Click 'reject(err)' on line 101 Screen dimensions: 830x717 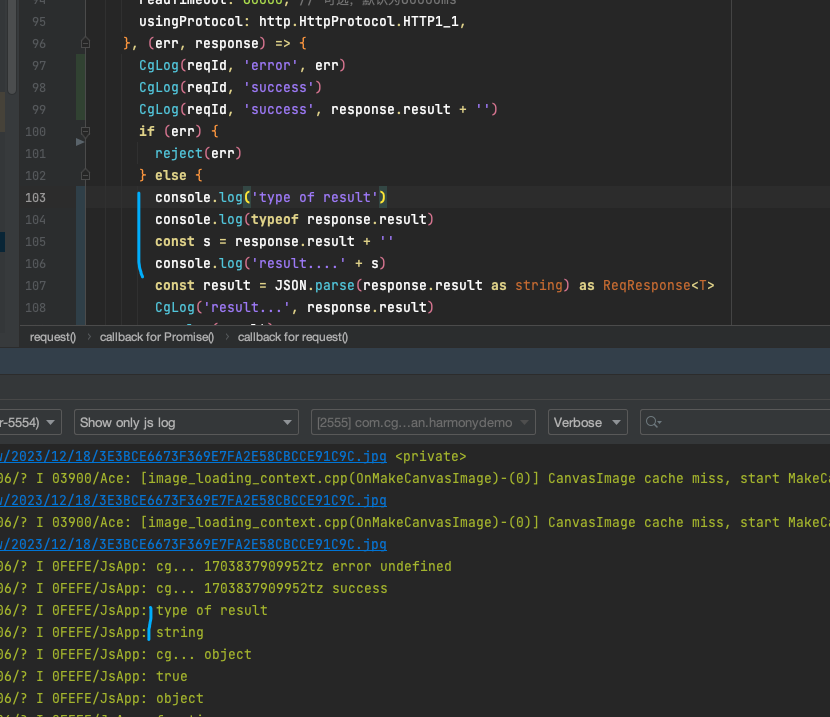point(199,153)
